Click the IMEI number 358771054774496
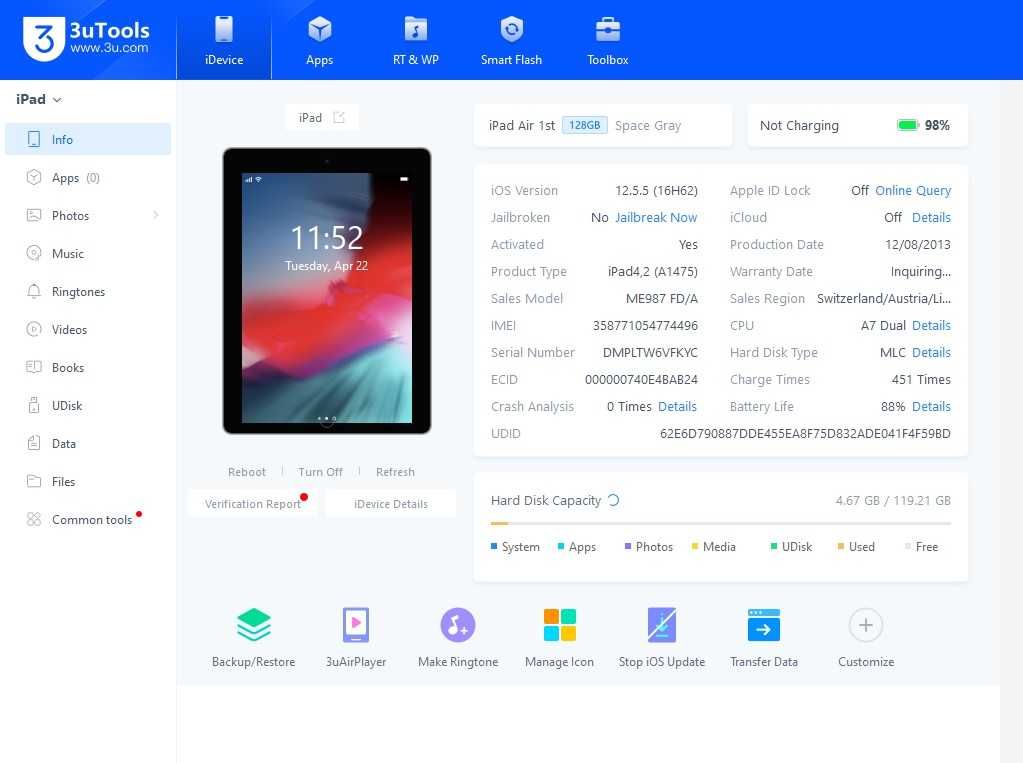The image size is (1023, 763). click(x=645, y=325)
